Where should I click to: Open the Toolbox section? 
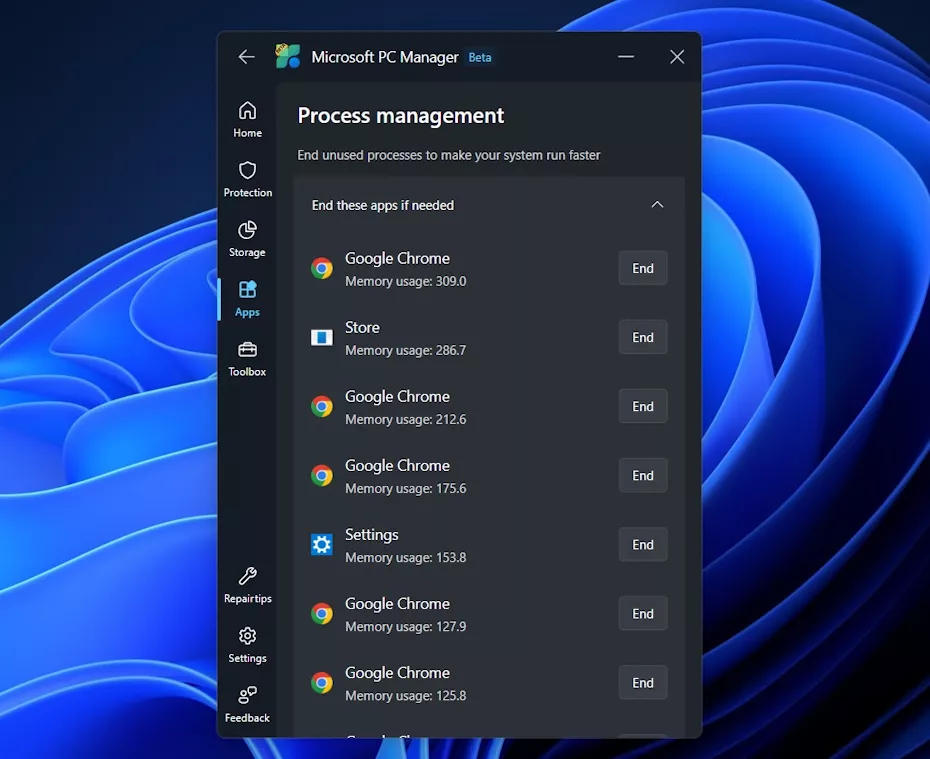click(247, 358)
